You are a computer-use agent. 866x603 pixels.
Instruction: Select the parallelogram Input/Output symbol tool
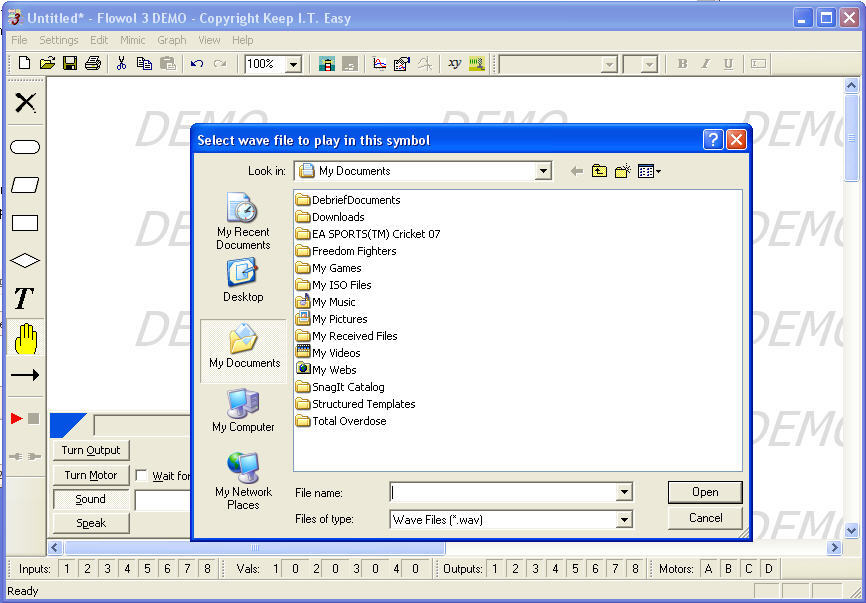click(x=25, y=185)
